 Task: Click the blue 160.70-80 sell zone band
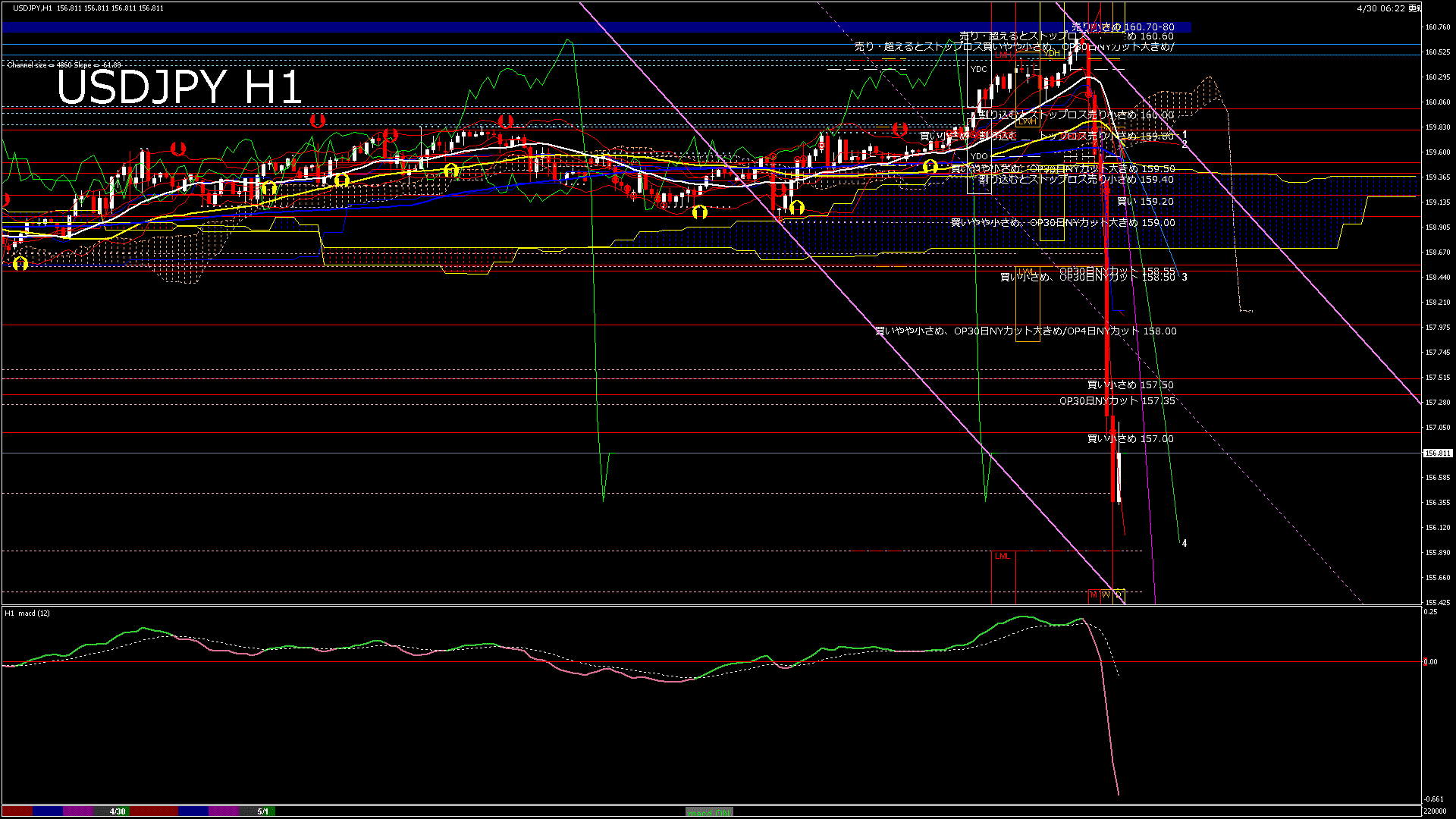[x=455, y=27]
